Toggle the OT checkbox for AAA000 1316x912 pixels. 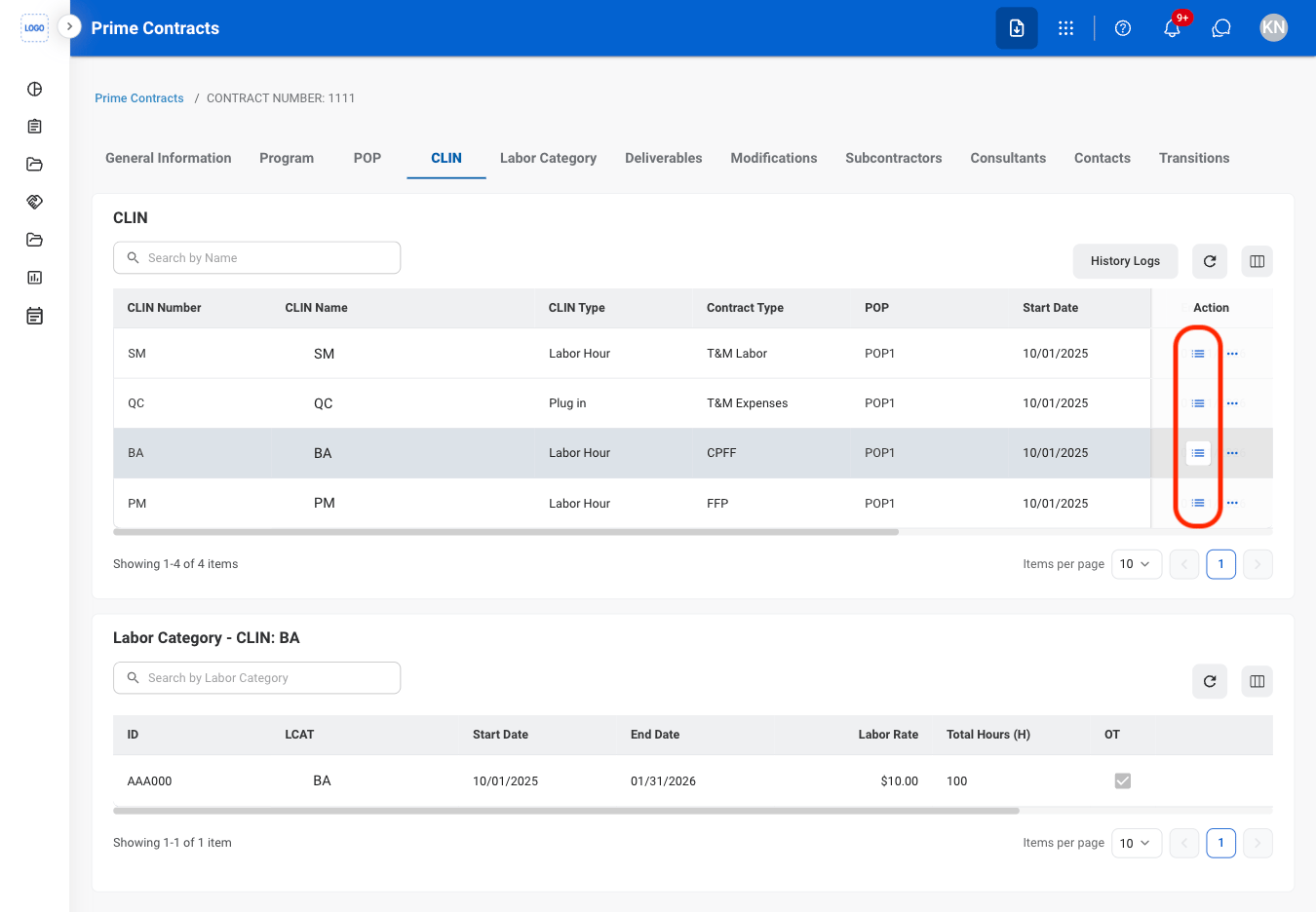pos(1123,780)
